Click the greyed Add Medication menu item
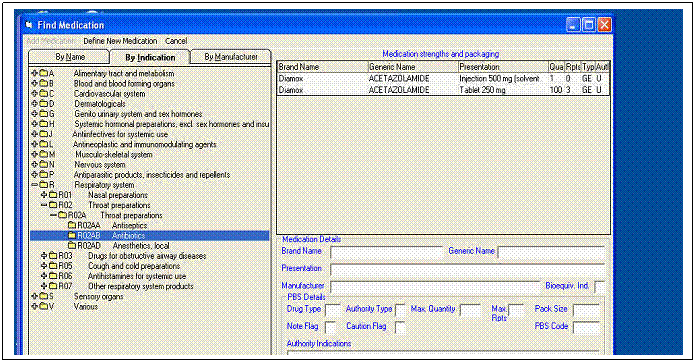 (50, 41)
